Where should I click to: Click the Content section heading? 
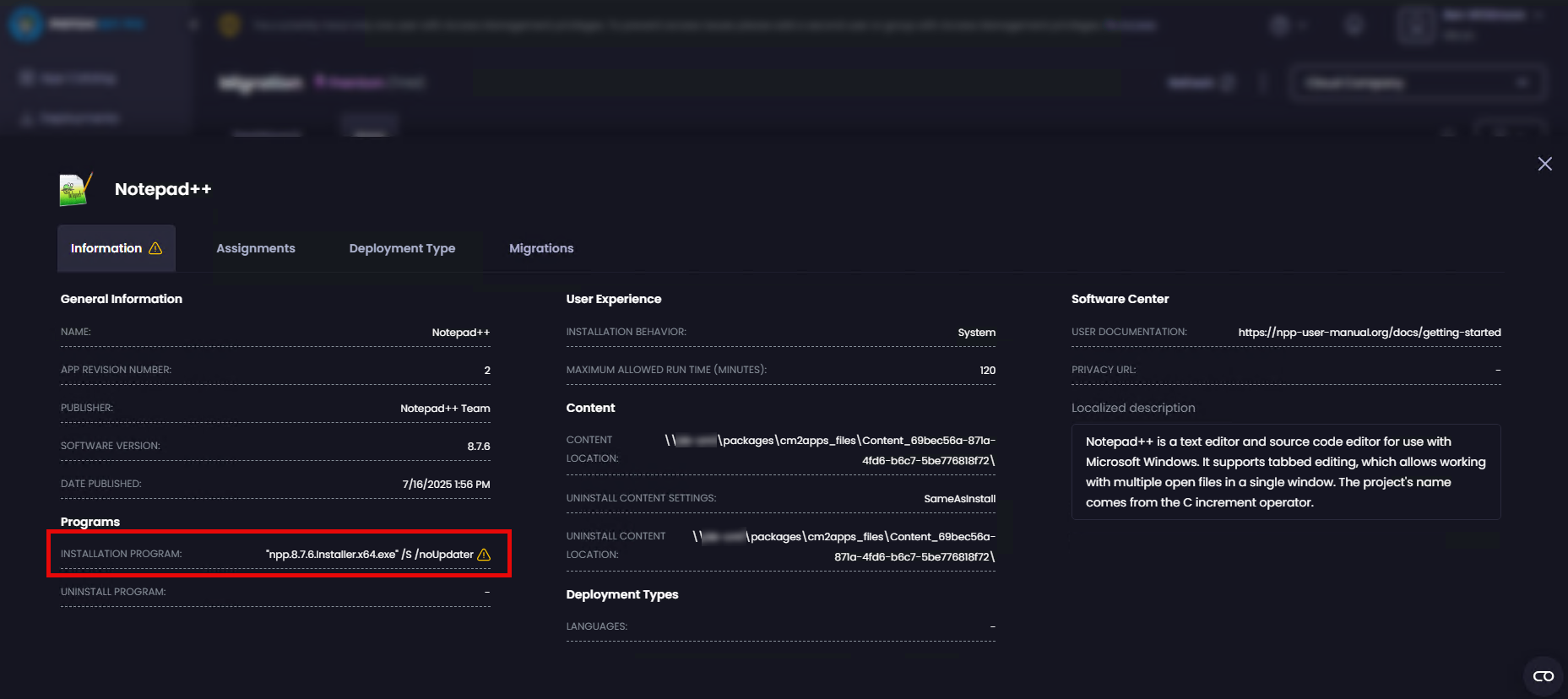tap(591, 408)
